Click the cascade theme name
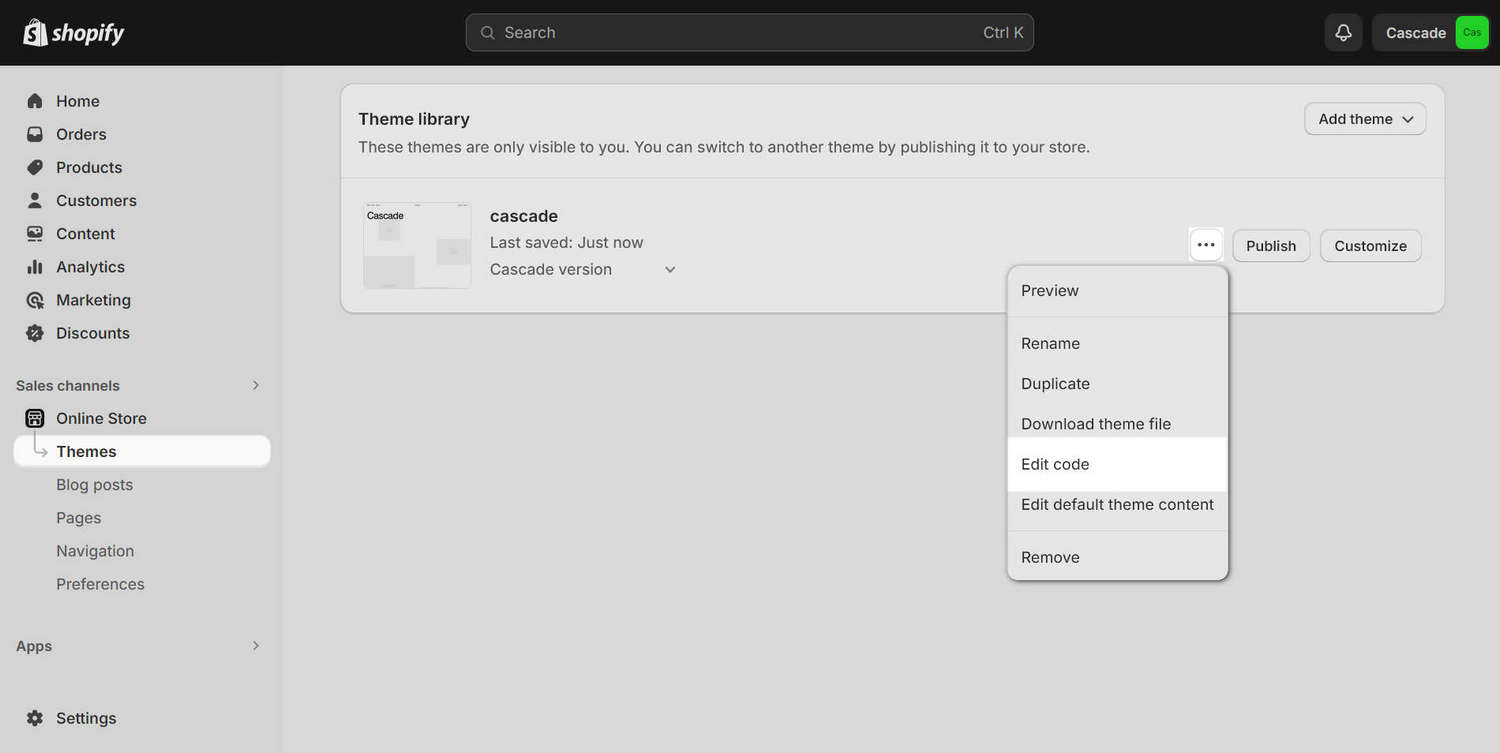Viewport: 1500px width, 753px height. pyautogui.click(x=524, y=216)
